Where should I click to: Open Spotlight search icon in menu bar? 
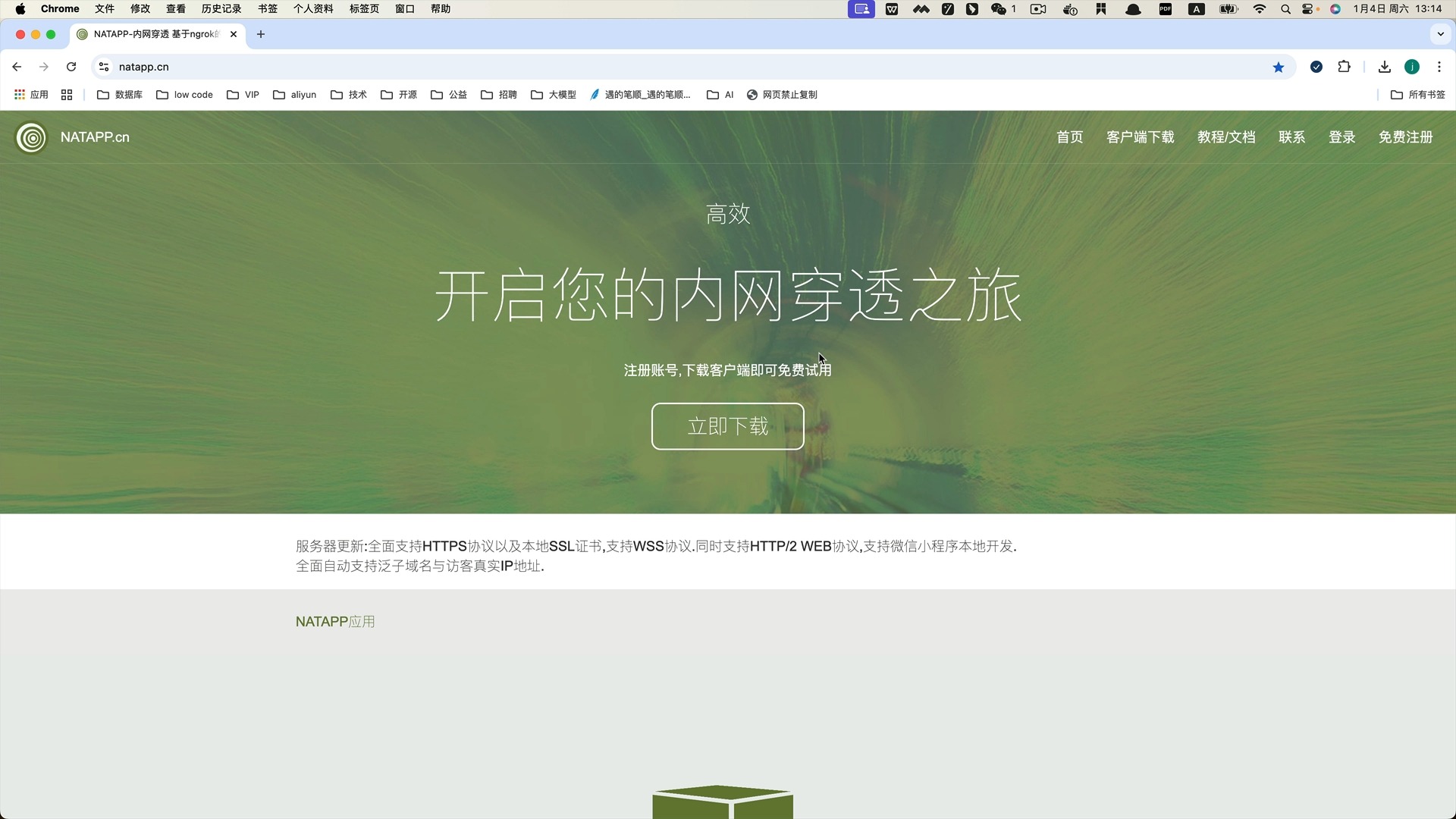[x=1285, y=9]
